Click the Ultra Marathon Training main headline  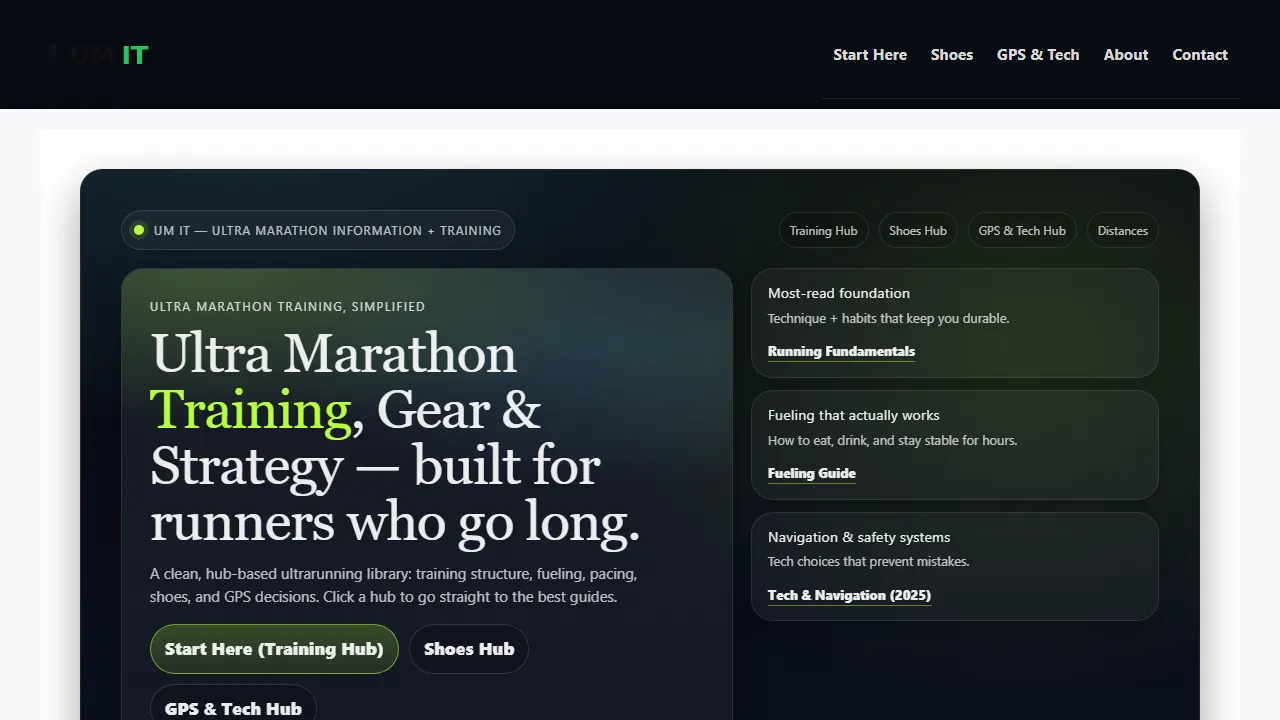394,438
